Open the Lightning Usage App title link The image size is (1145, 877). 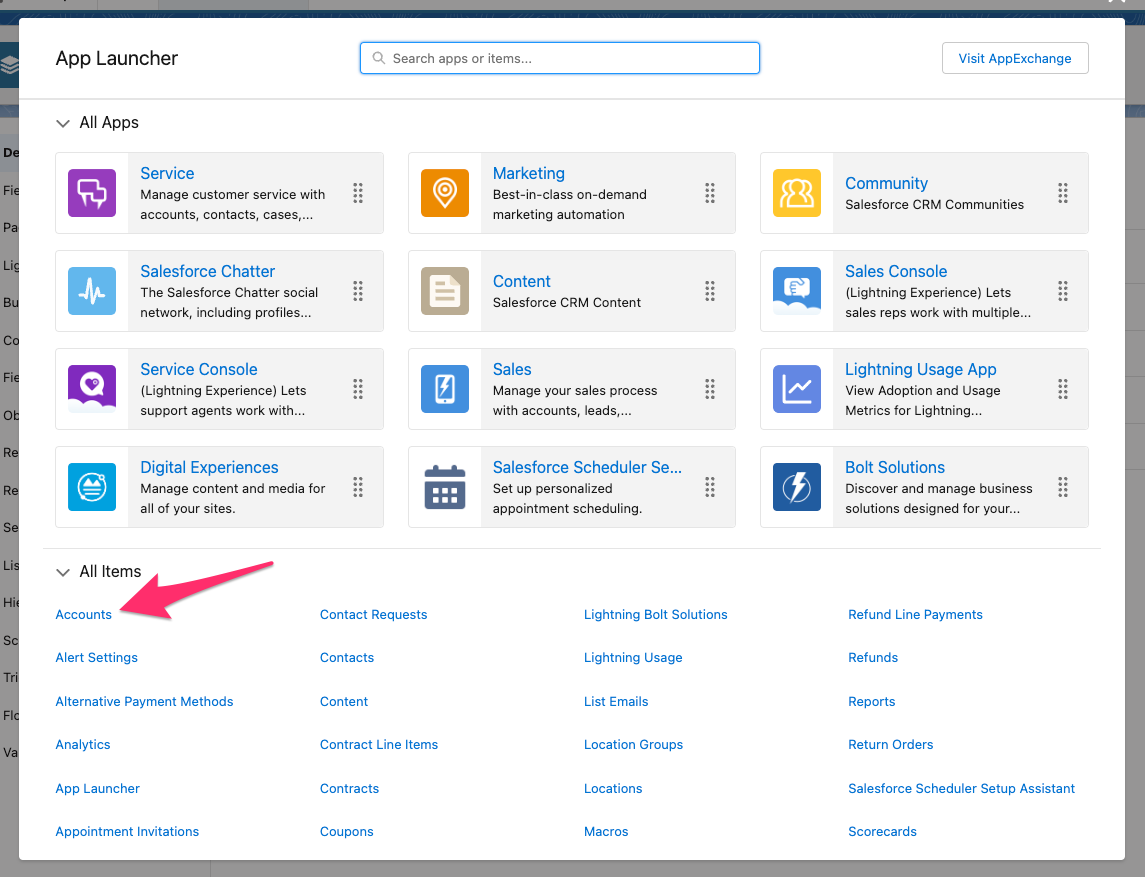tap(921, 369)
